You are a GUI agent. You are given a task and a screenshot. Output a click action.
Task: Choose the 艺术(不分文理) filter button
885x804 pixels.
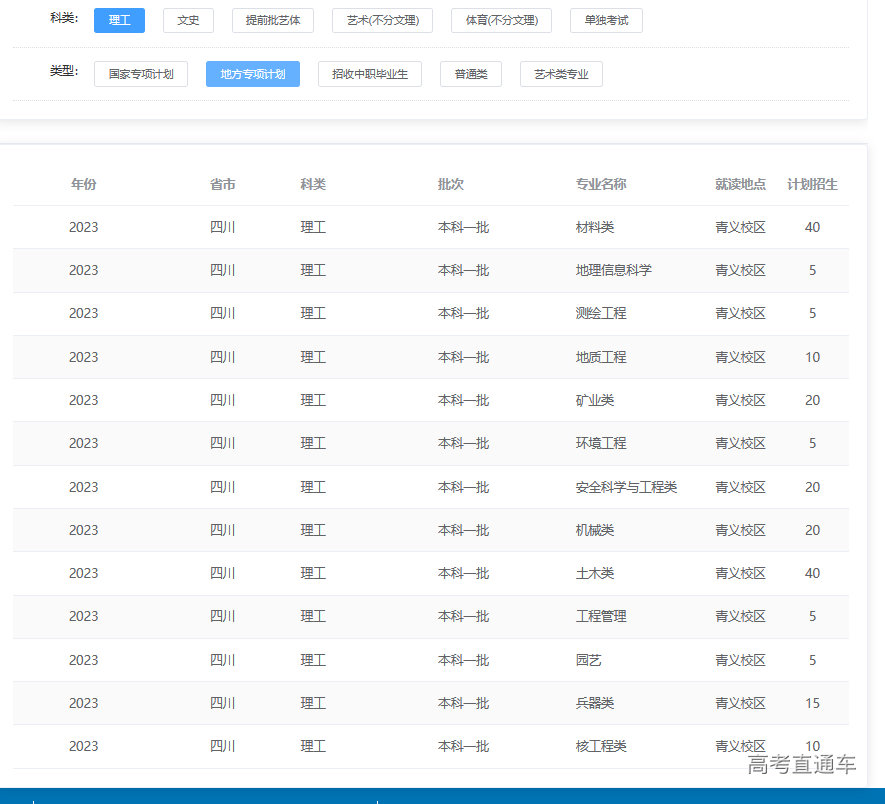pos(382,21)
